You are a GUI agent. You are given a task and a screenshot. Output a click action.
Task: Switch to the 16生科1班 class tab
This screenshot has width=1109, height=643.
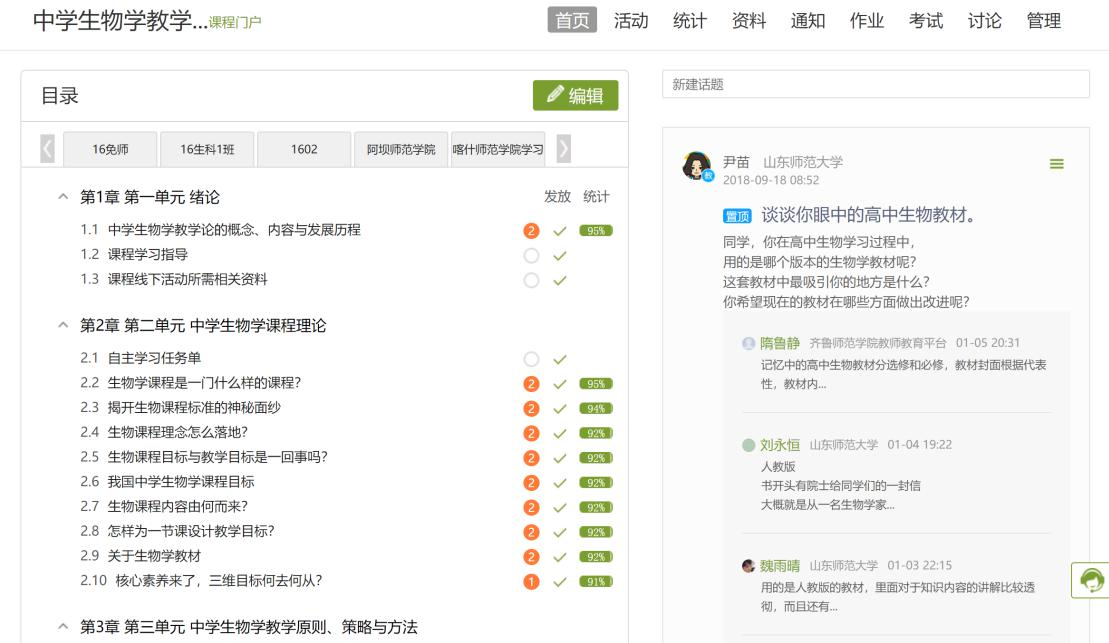[207, 150]
